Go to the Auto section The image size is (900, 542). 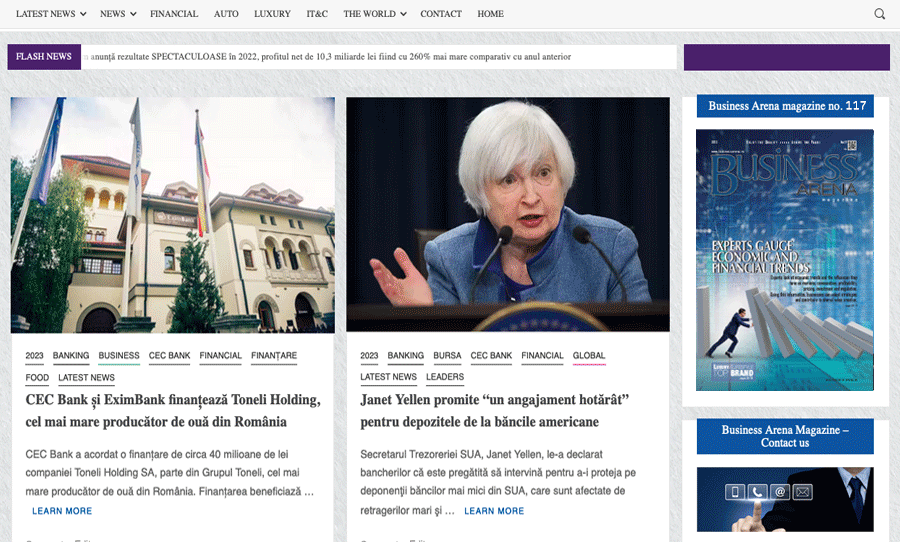226,14
